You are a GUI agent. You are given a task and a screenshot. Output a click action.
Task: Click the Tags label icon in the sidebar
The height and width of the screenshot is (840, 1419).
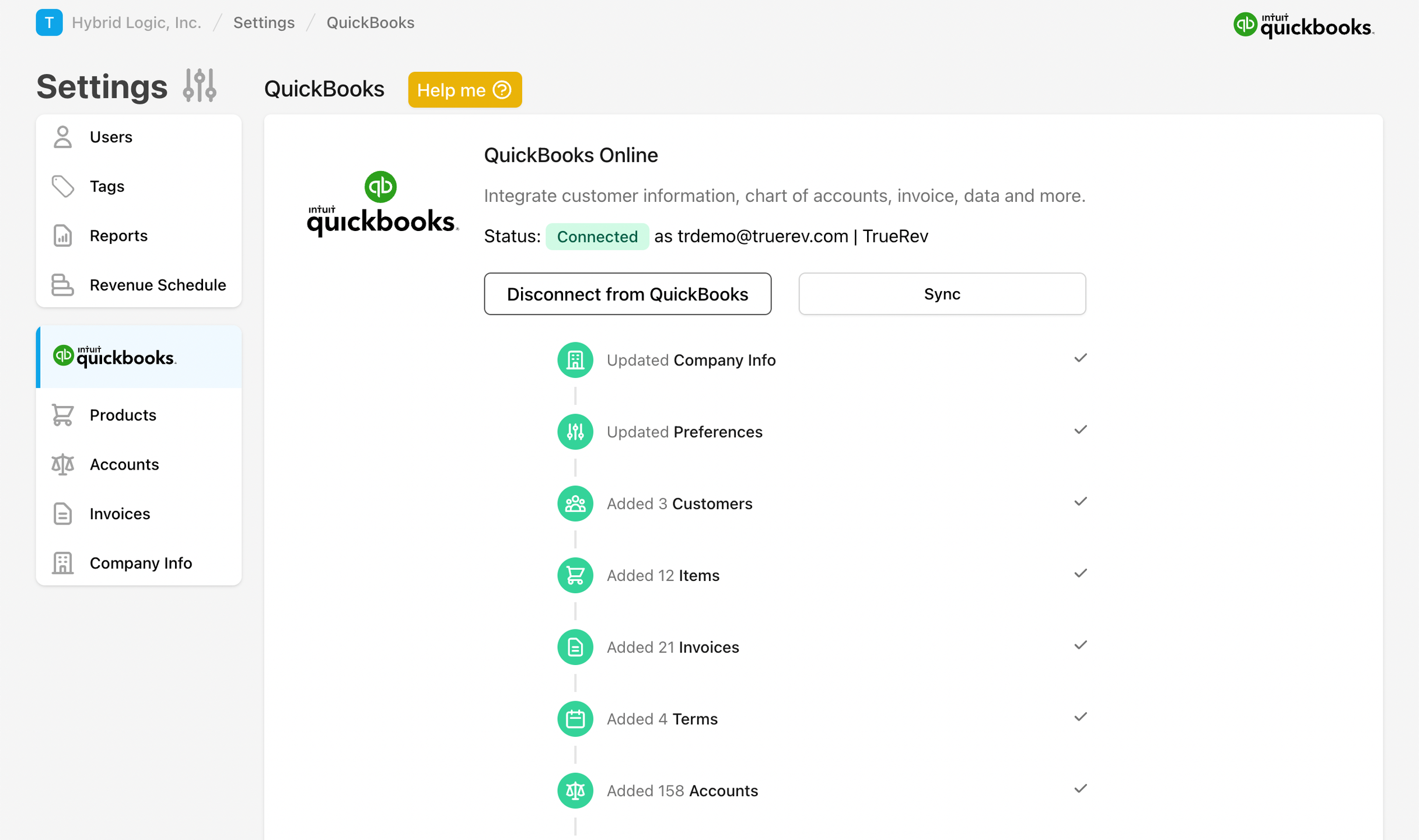coord(62,187)
